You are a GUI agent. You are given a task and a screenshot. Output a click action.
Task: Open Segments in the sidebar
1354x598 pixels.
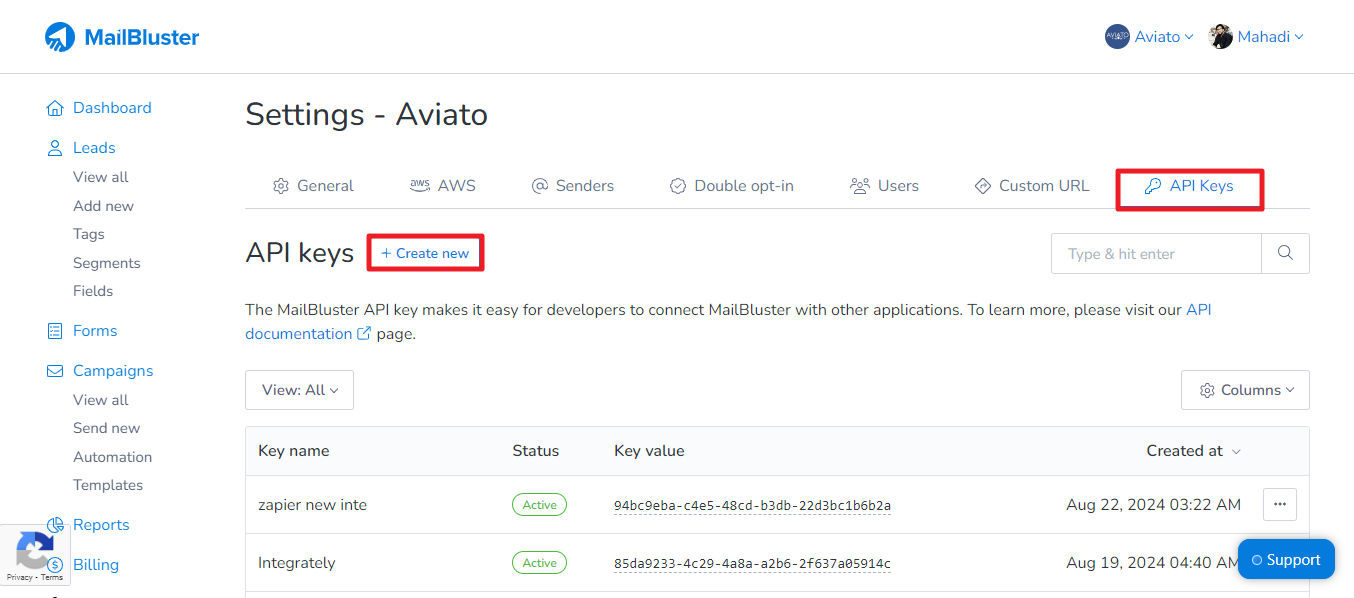coord(107,263)
